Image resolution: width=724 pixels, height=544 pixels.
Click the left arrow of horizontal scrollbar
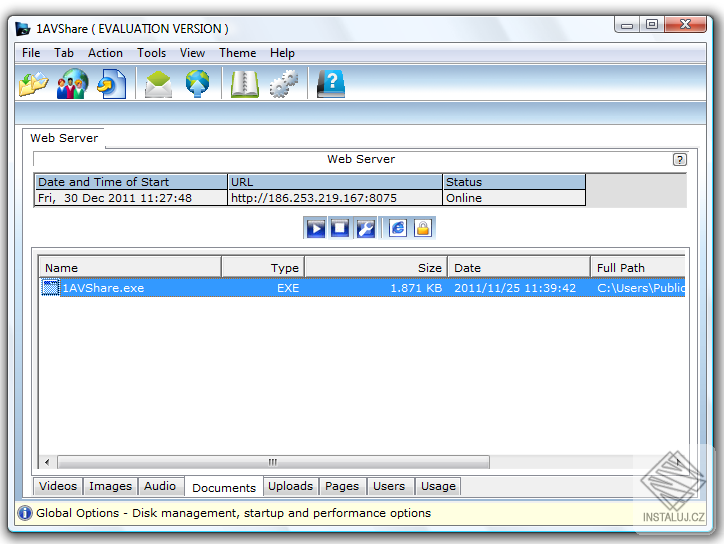[47, 462]
